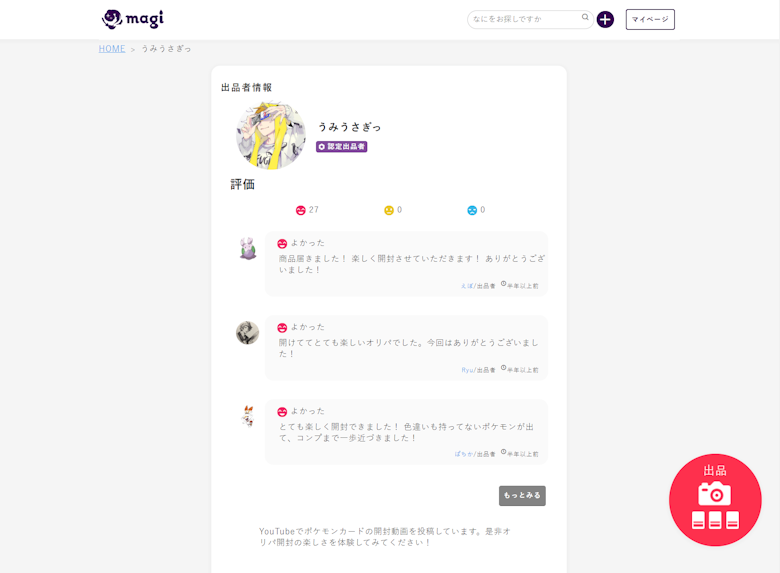Click the third reviewer's rabbit Pokémon avatar
Image resolution: width=780 pixels, height=573 pixels.
click(x=248, y=417)
